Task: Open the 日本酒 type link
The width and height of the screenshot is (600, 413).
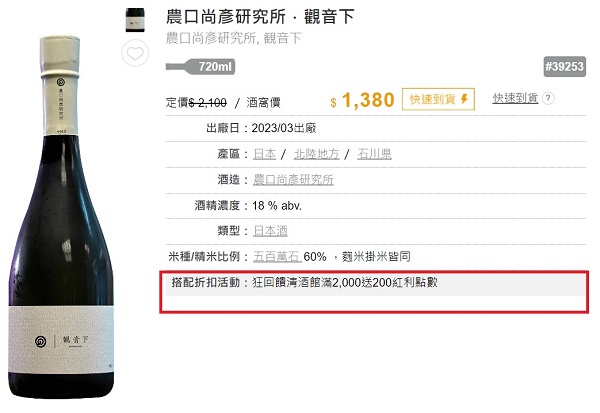Action: (x=270, y=231)
